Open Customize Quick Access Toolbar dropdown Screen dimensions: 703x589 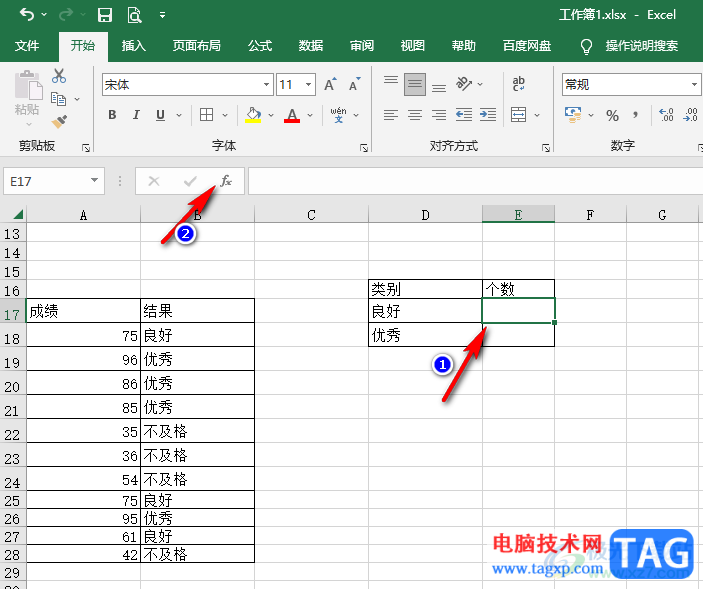point(162,15)
